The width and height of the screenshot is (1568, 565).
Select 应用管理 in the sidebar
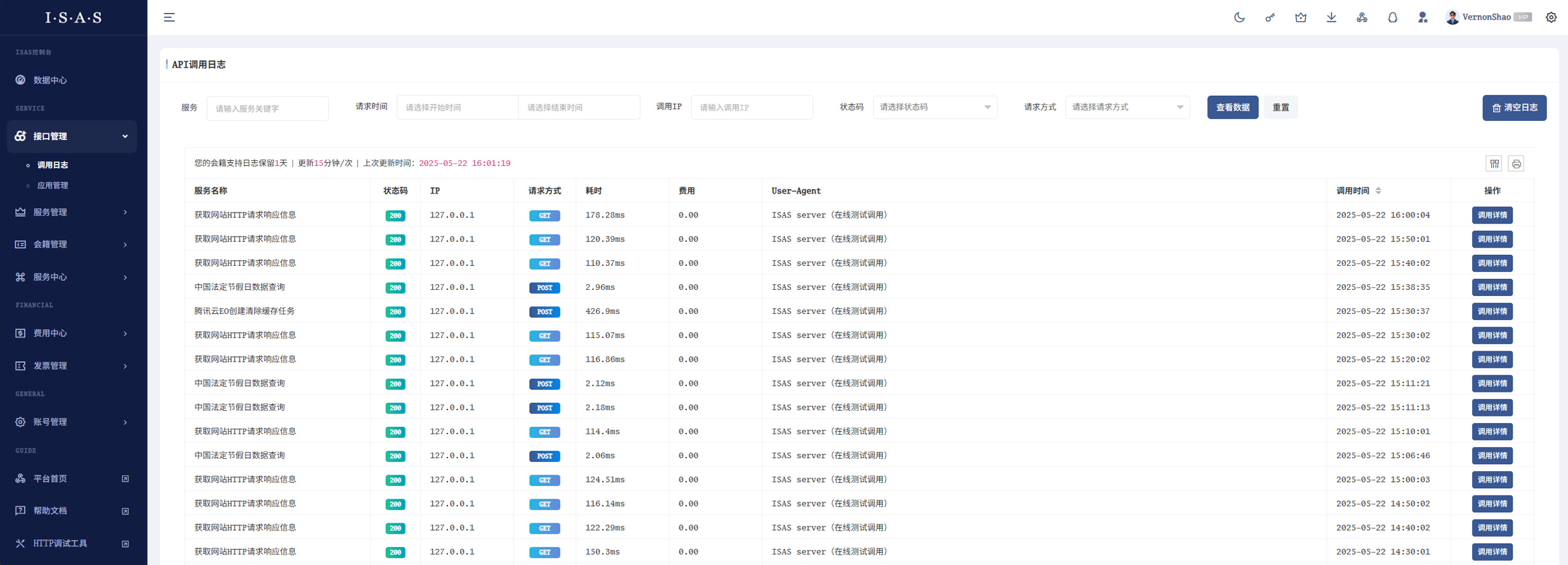(53, 185)
